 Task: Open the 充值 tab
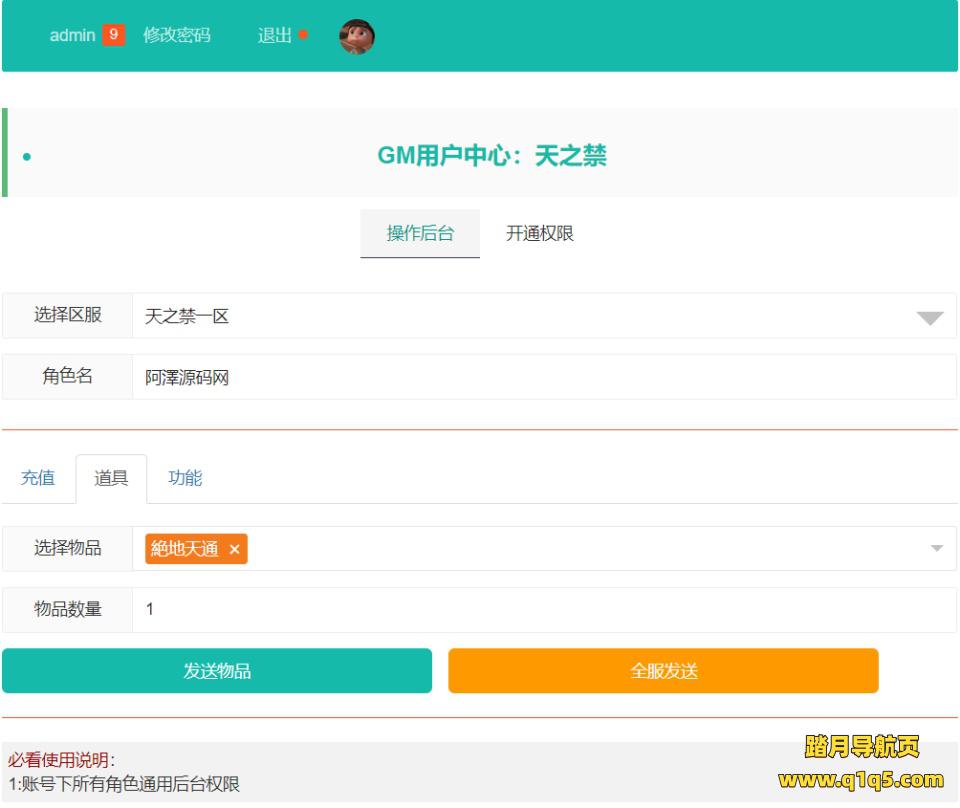[x=38, y=478]
